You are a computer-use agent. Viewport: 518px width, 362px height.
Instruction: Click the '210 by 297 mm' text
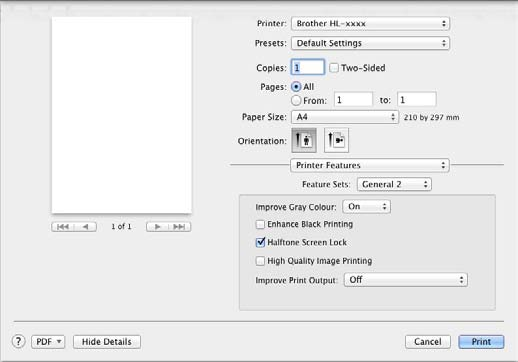(431, 117)
